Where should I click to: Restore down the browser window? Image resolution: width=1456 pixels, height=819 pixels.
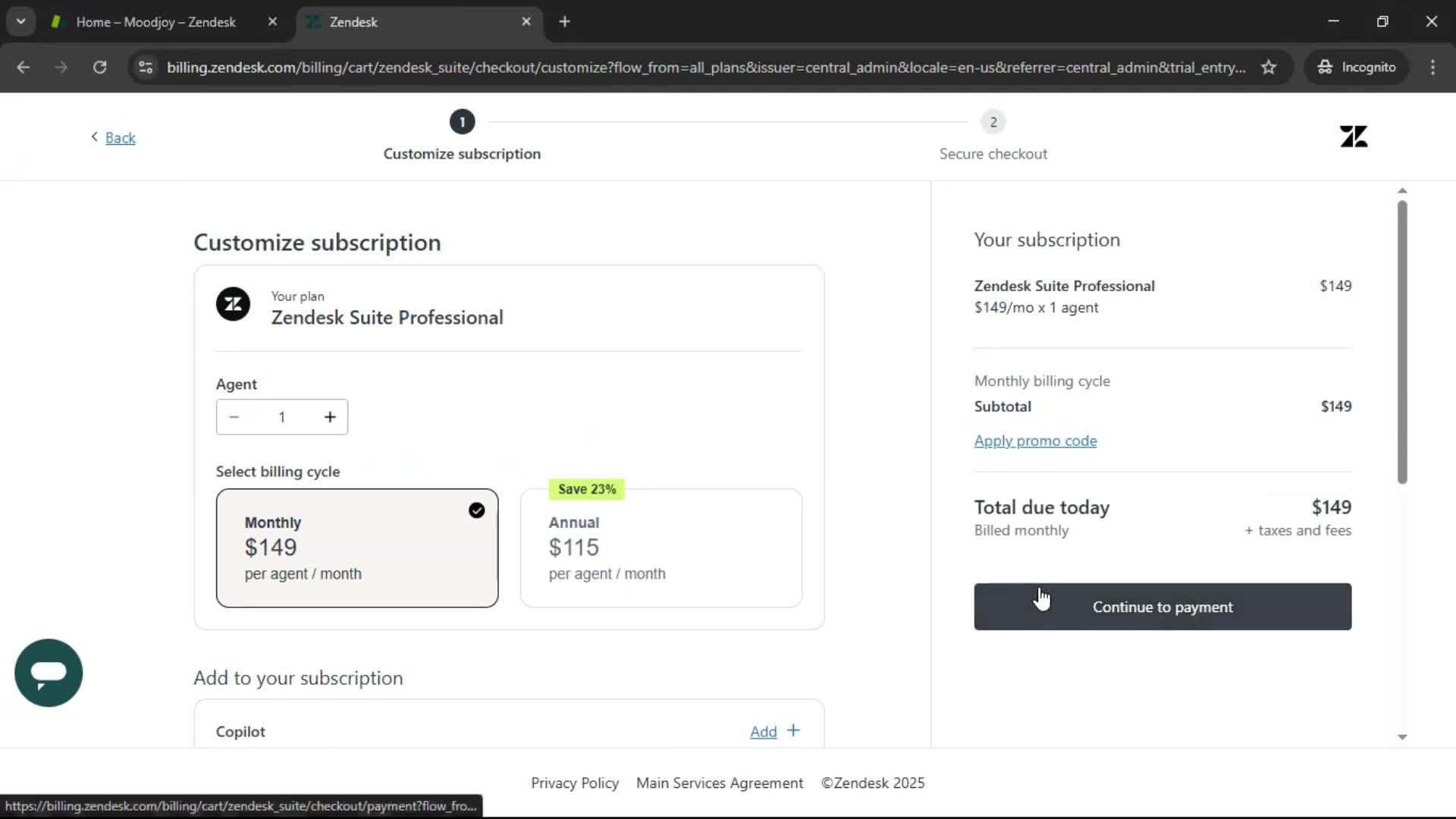(1382, 21)
